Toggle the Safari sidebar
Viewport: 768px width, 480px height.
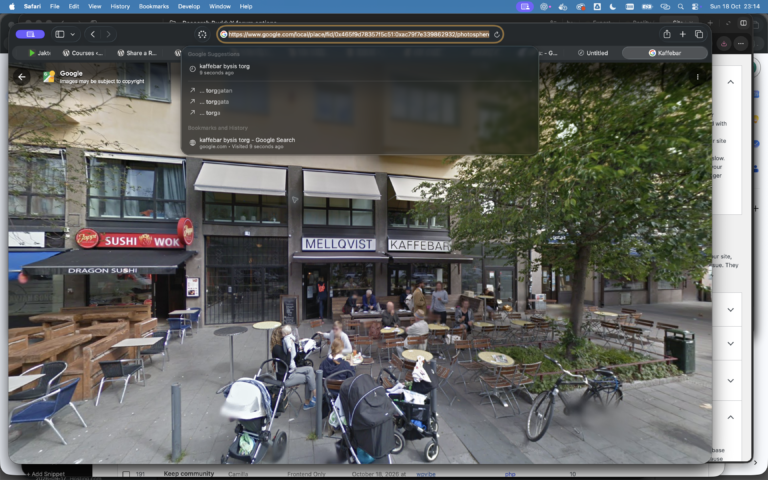[60, 34]
